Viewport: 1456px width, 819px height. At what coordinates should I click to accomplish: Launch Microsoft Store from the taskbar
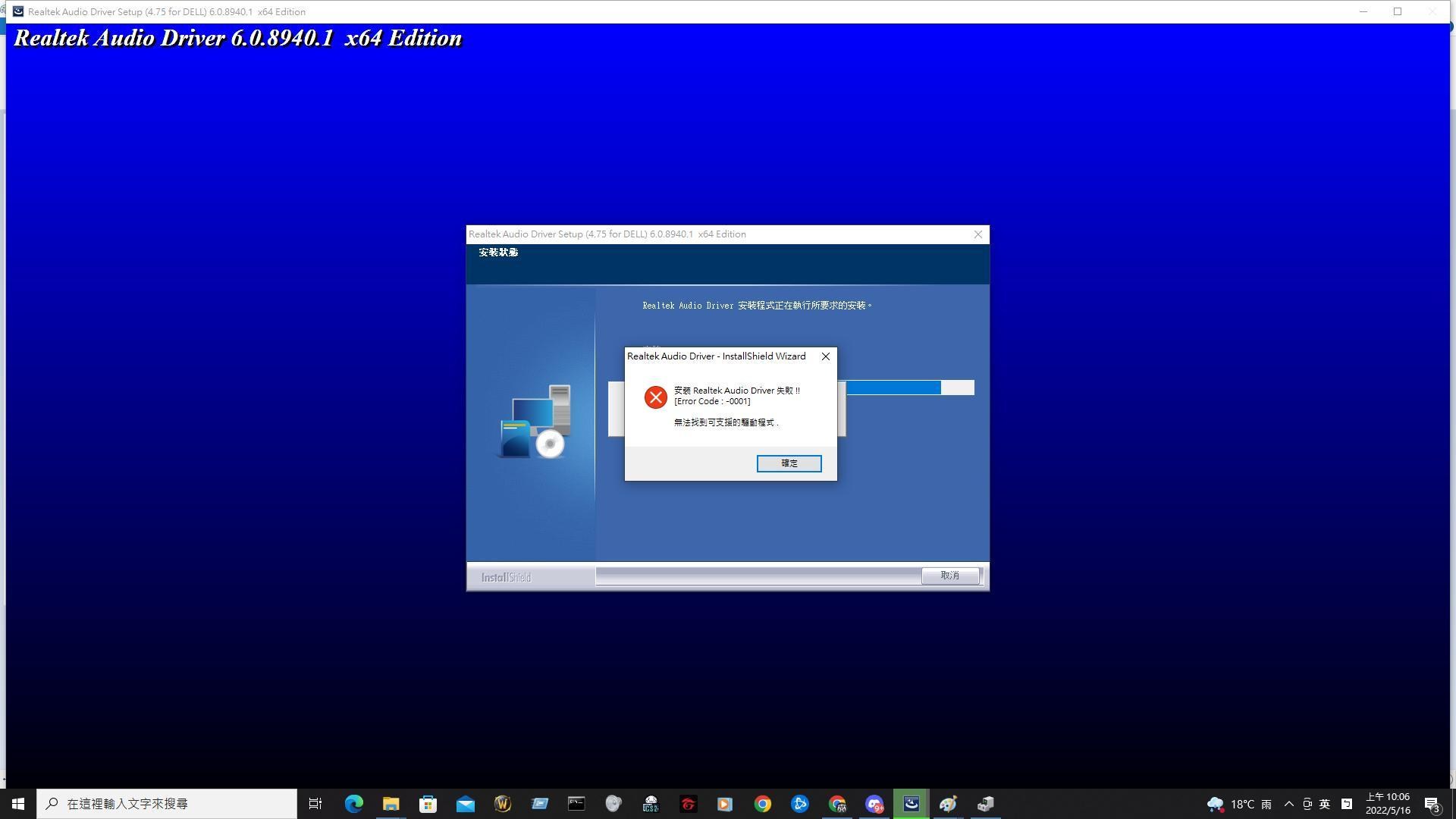pyautogui.click(x=428, y=803)
